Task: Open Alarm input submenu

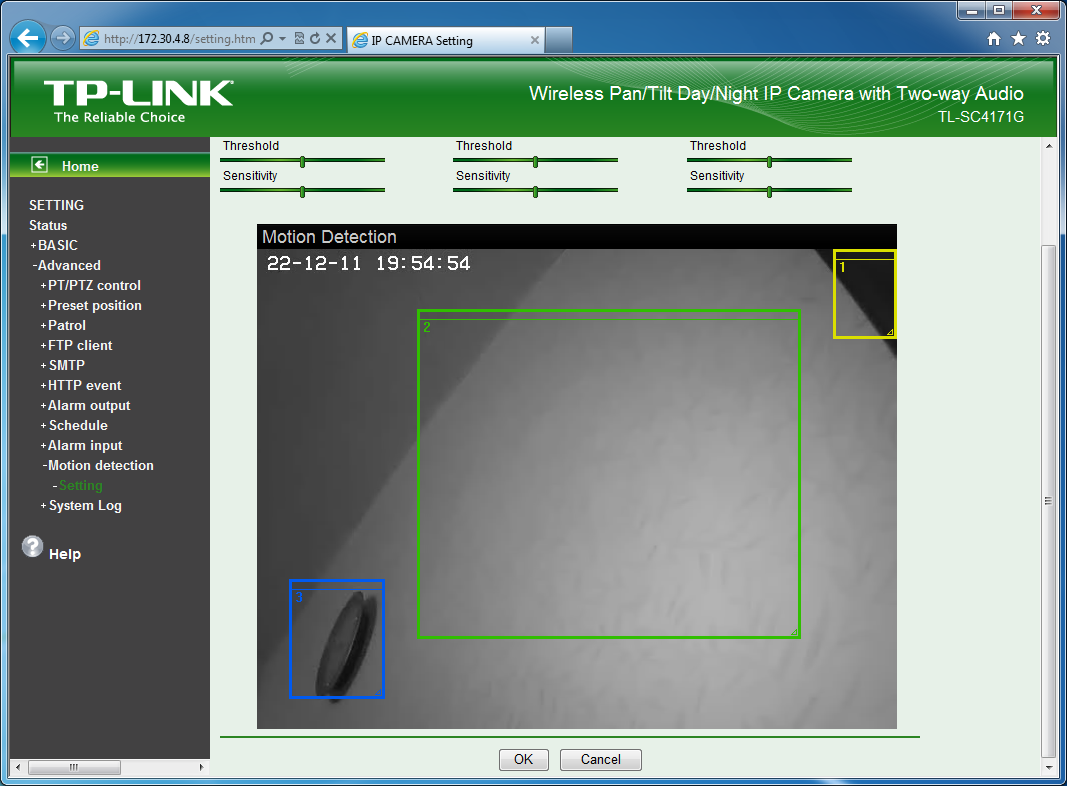Action: [81, 445]
